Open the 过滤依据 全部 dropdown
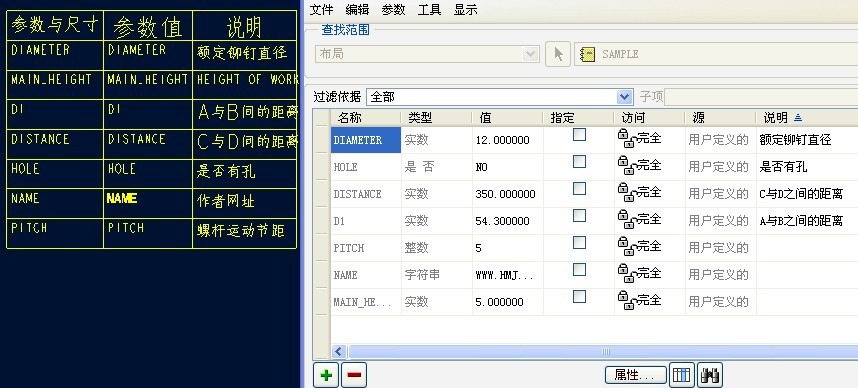Viewport: 858px width, 388px height. point(625,97)
